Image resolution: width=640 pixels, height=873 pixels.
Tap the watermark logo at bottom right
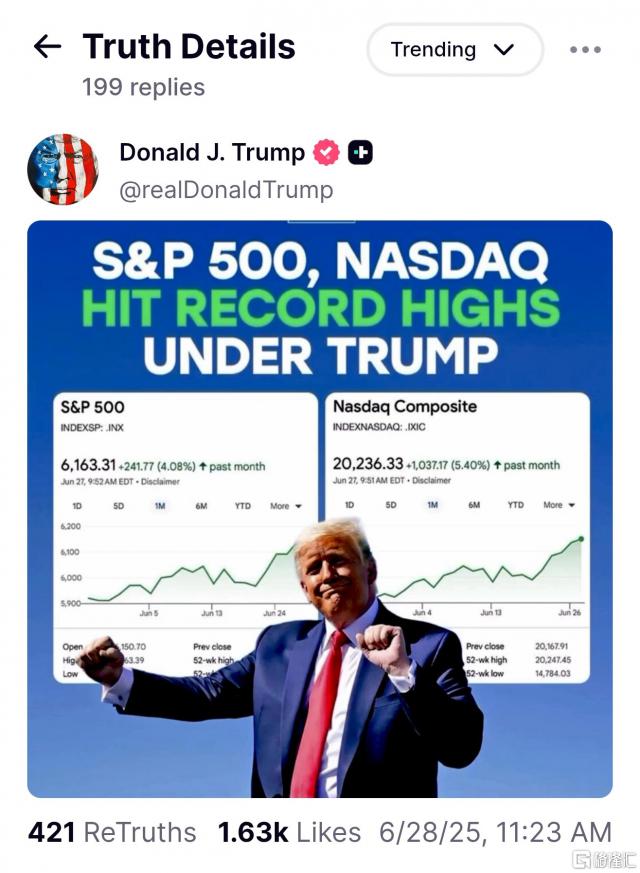click(603, 859)
